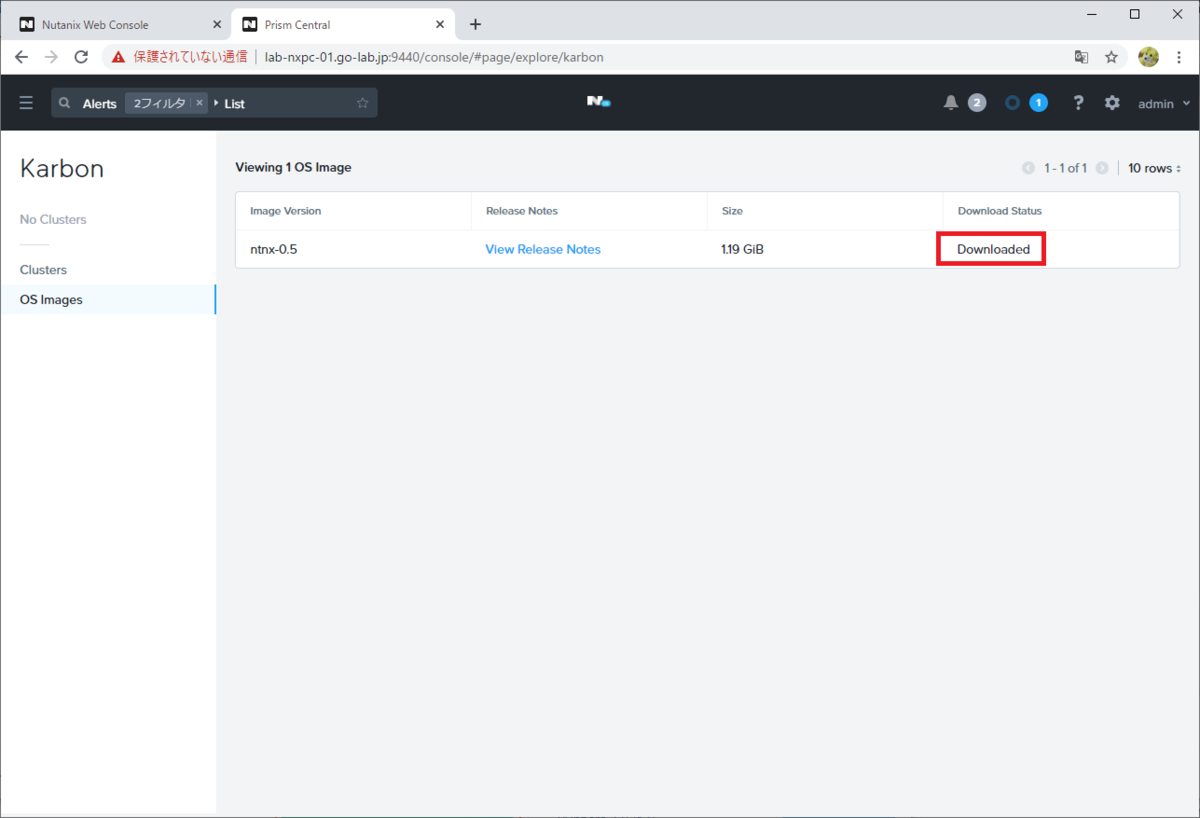This screenshot has width=1200, height=818.
Task: Go to previous page arrow
Action: (1028, 168)
